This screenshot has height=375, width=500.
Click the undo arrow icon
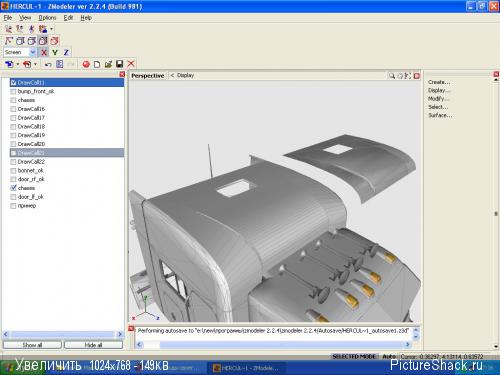[48, 64]
